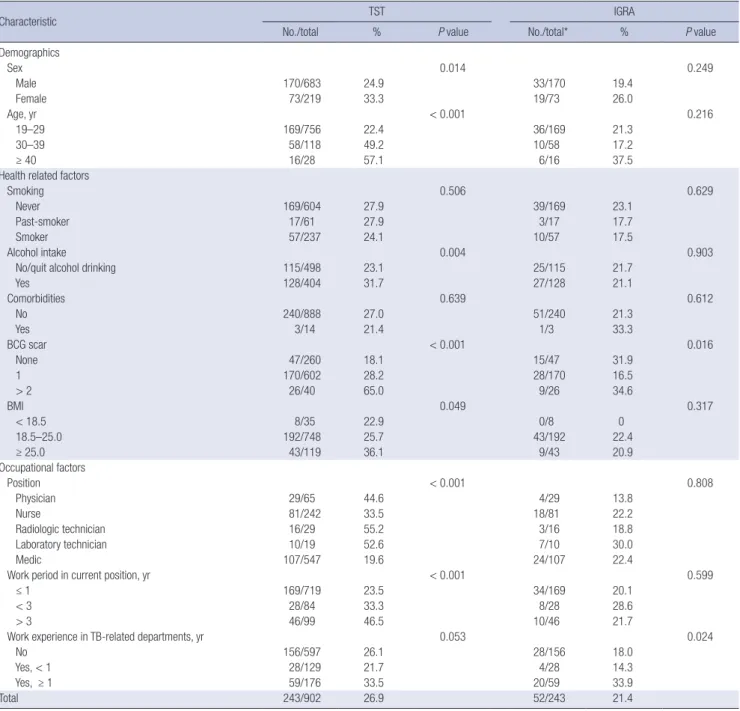Viewport: 740px width, 711px height.
Task: Click the '30–39' age row label
Action: [x=30, y=145]
